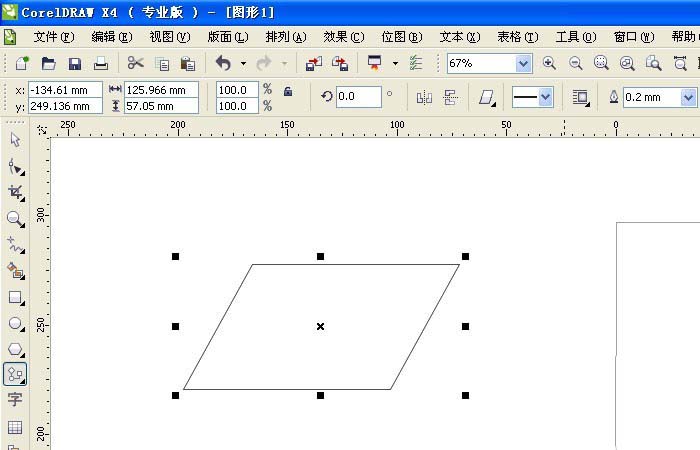Image resolution: width=700 pixels, height=450 pixels.
Task: Open the 工具(O) menu
Action: coord(576,37)
